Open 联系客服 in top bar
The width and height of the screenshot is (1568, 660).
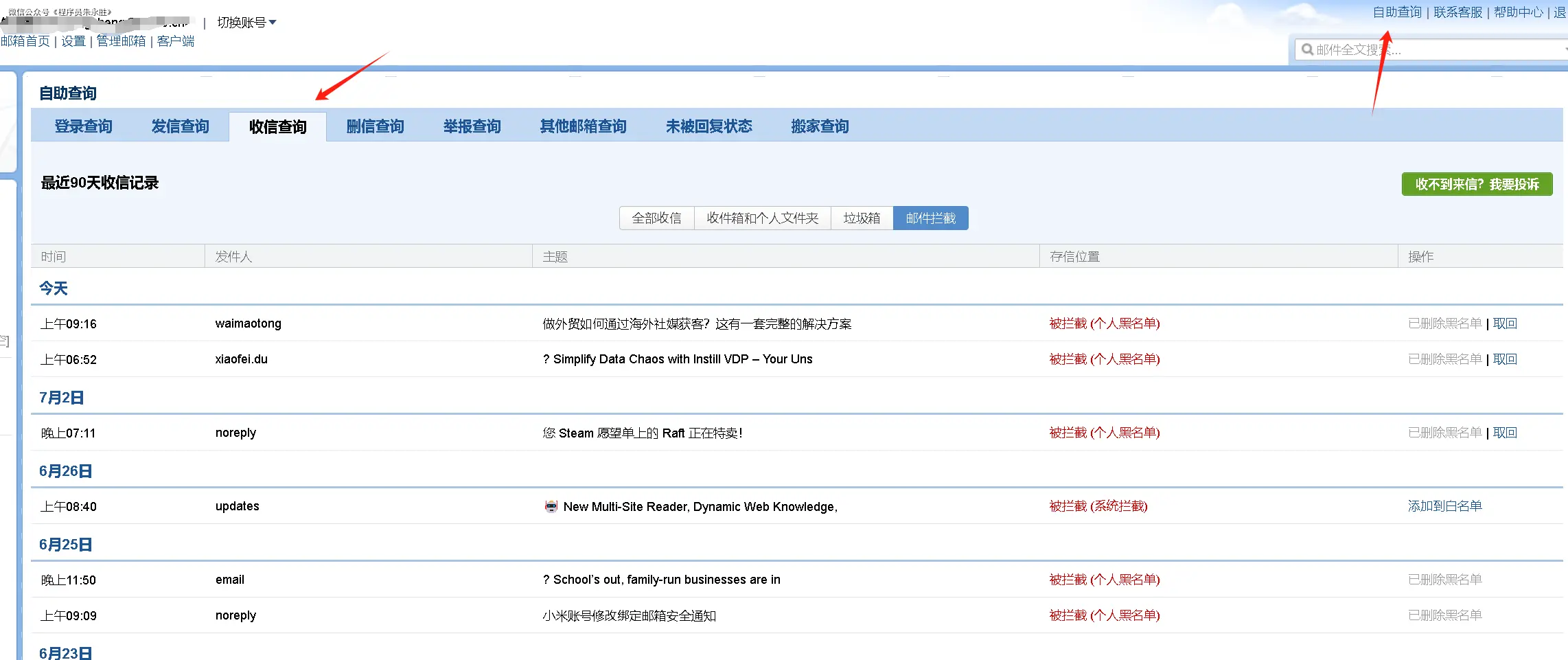click(1457, 12)
